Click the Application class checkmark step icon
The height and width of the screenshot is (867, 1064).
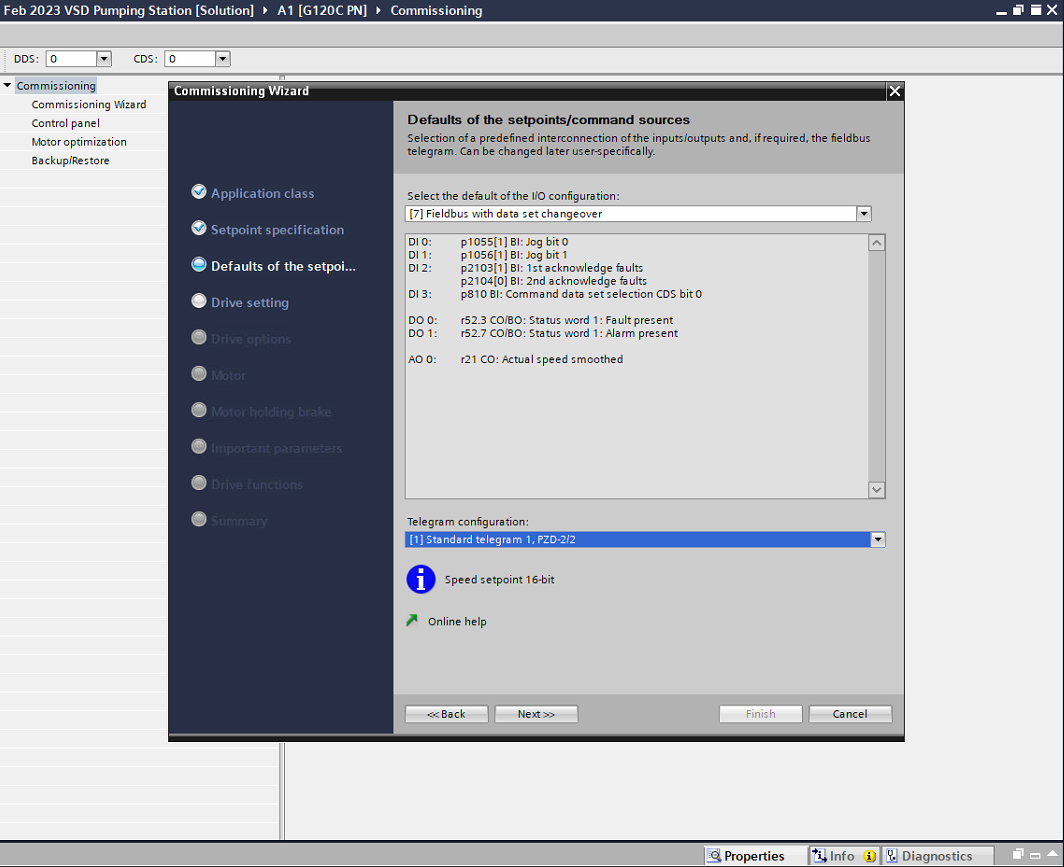pos(199,192)
